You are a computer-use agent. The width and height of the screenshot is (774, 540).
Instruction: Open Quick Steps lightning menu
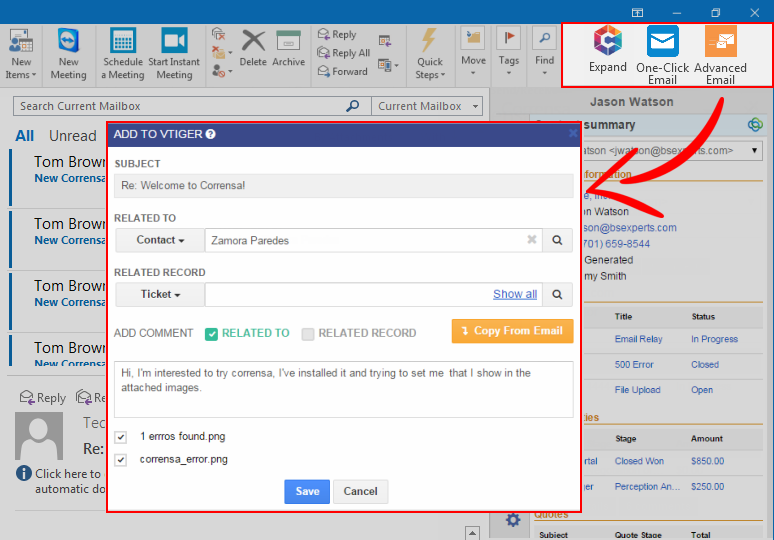[429, 54]
